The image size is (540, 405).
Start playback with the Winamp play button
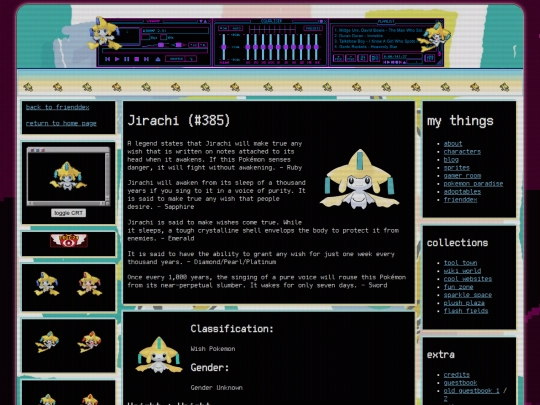pos(117,59)
